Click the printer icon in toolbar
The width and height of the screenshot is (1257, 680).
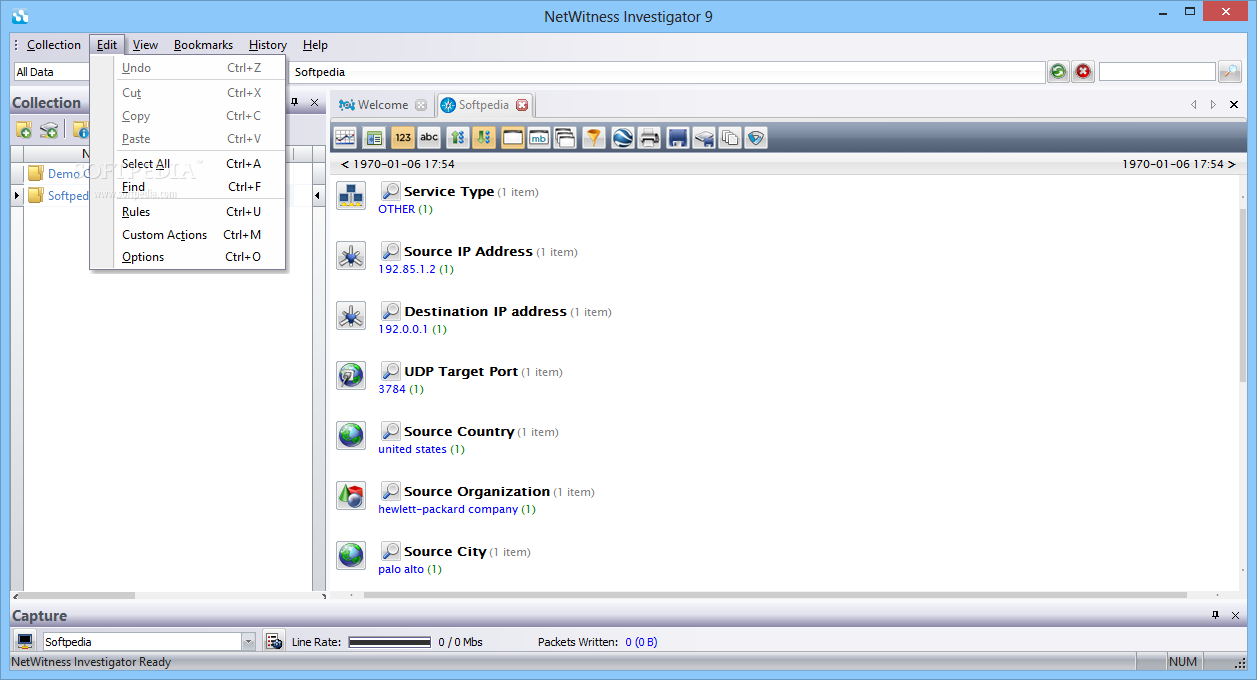coord(649,138)
